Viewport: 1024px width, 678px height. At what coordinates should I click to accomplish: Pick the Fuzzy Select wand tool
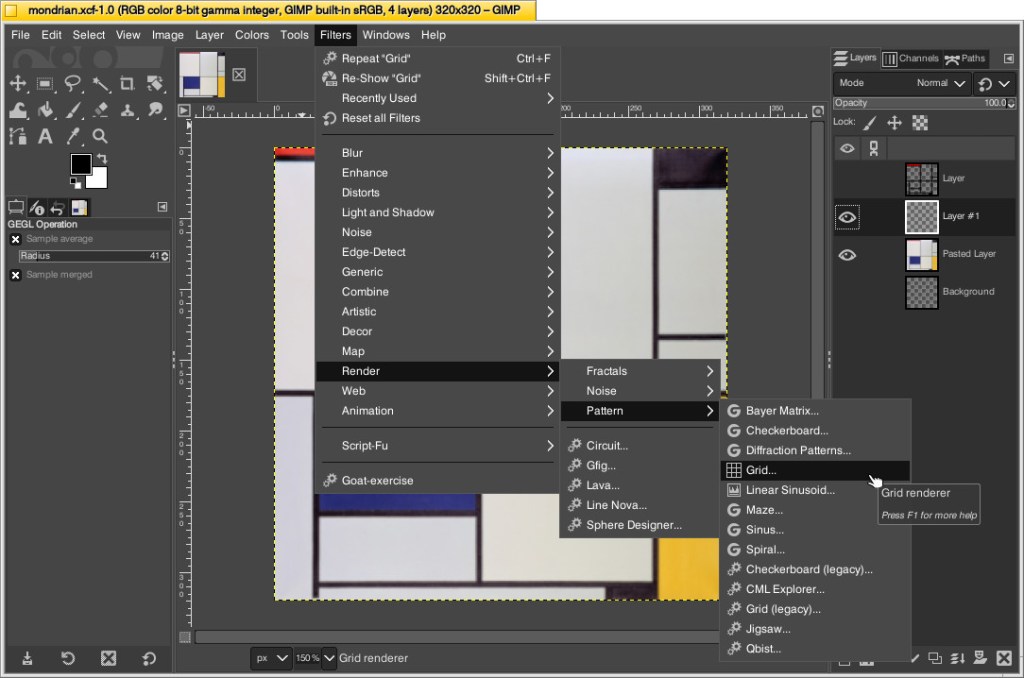click(x=100, y=84)
